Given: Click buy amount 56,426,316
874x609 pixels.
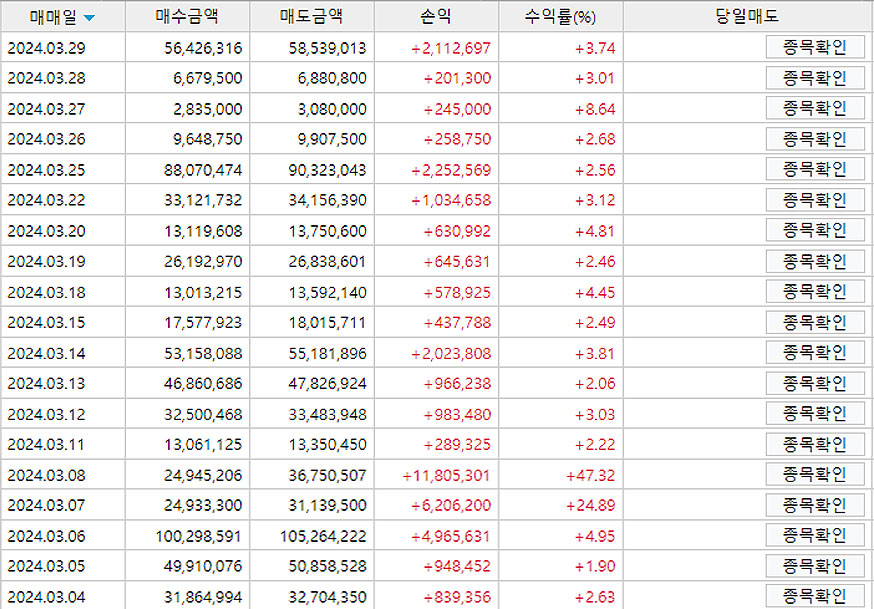Looking at the screenshot, I should tap(203, 48).
